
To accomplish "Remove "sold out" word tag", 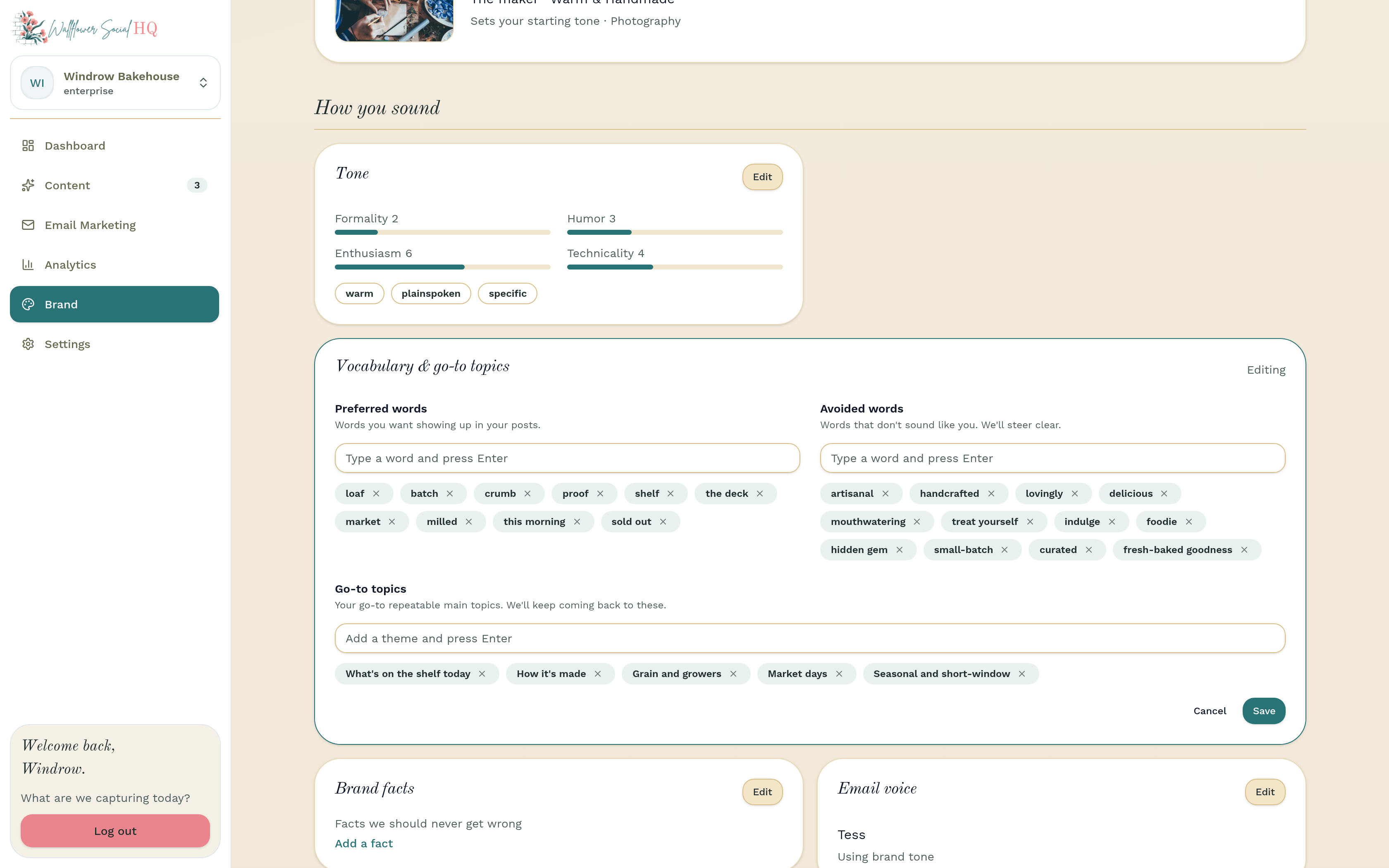I will pos(663,522).
